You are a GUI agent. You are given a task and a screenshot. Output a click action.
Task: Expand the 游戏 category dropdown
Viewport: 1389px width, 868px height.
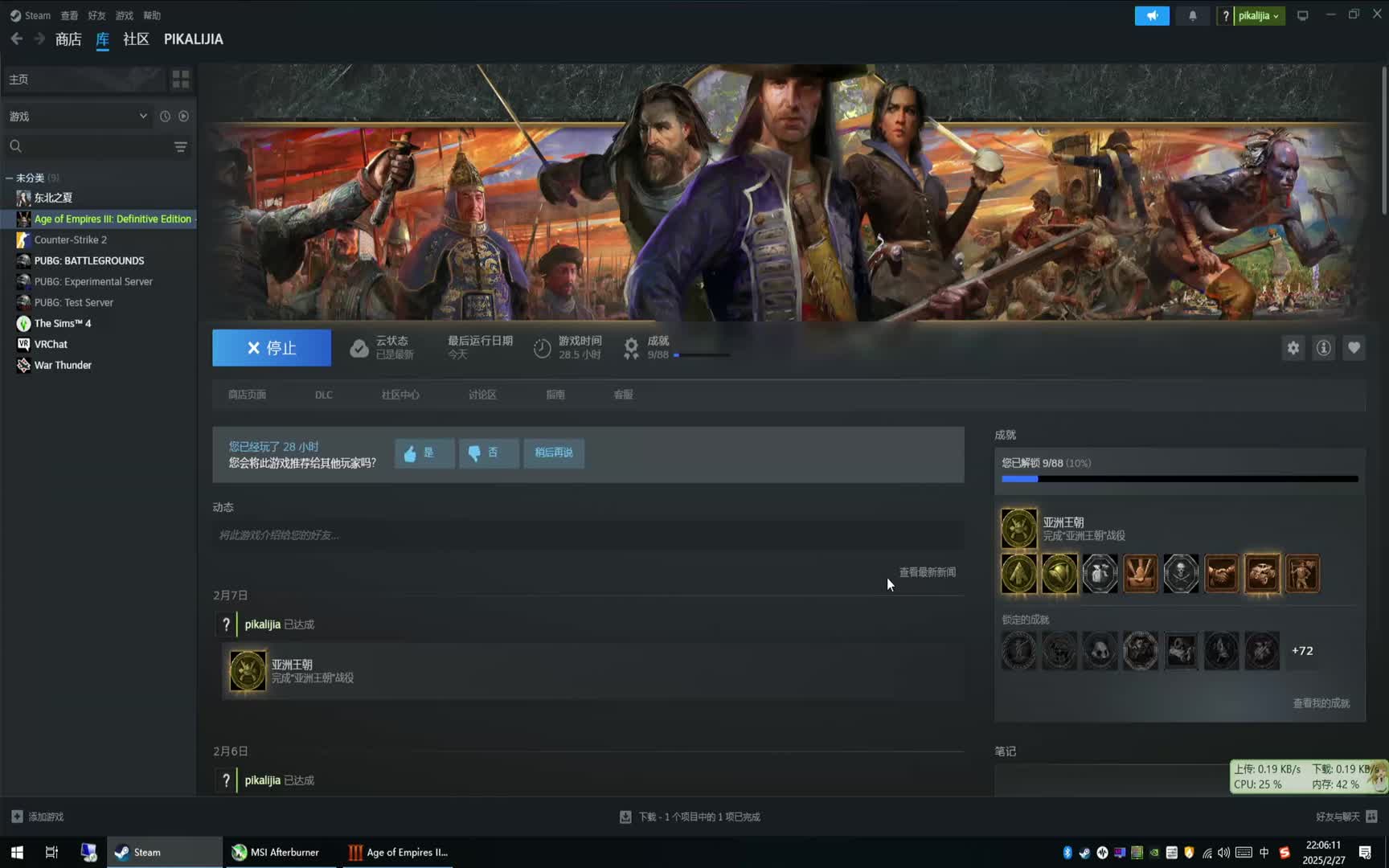(x=143, y=117)
